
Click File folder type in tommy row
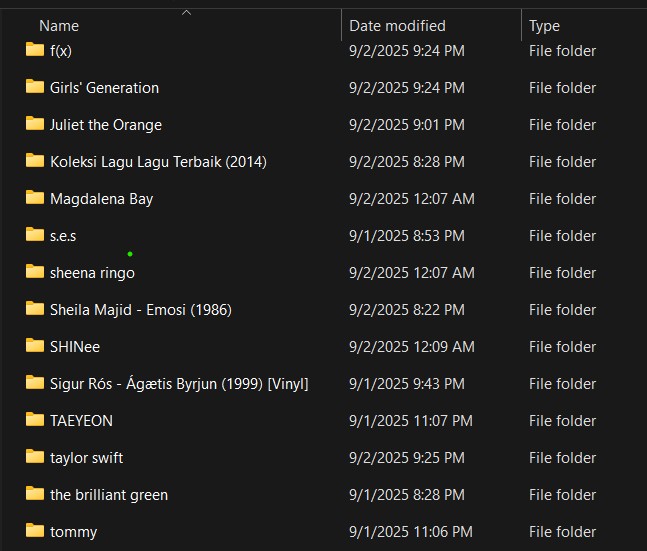(x=562, y=532)
